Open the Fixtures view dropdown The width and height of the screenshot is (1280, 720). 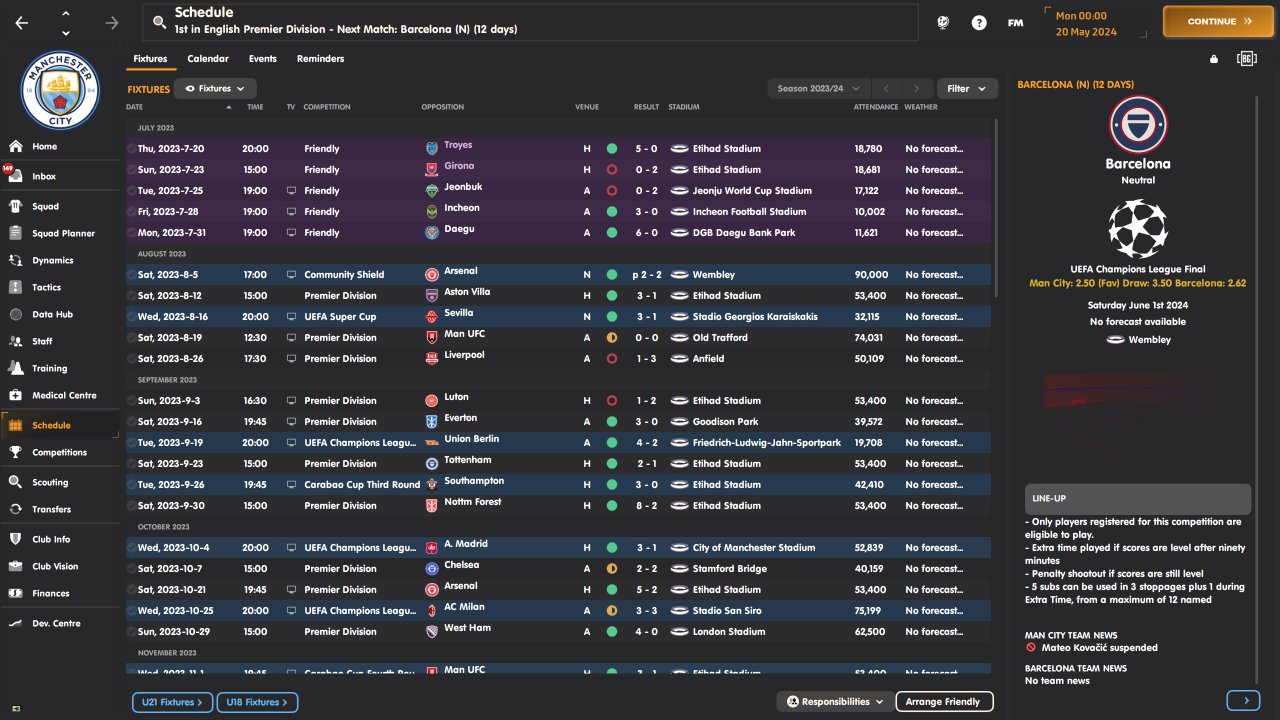click(x=215, y=89)
